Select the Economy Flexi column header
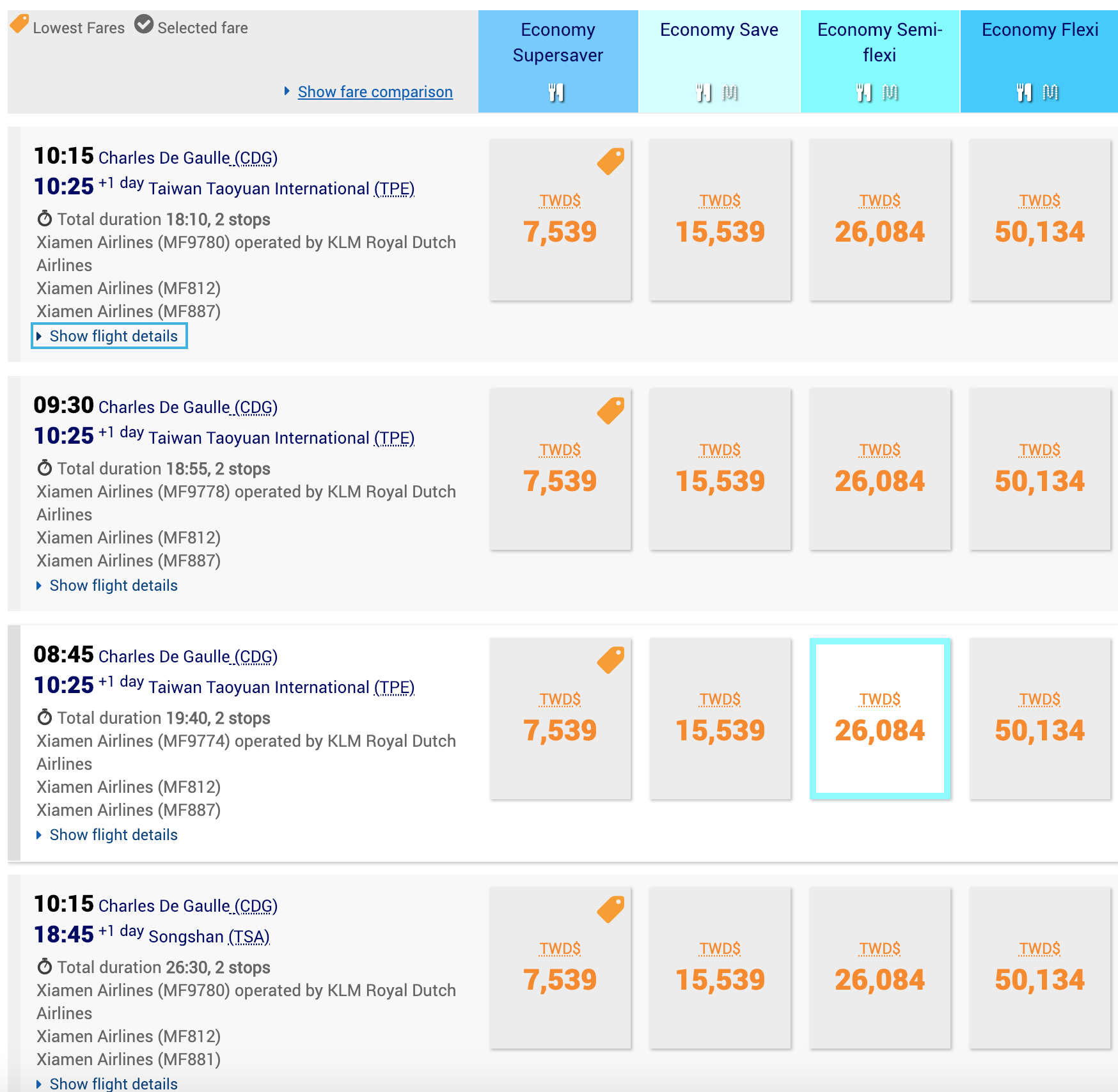The image size is (1118, 1092). click(x=1039, y=61)
